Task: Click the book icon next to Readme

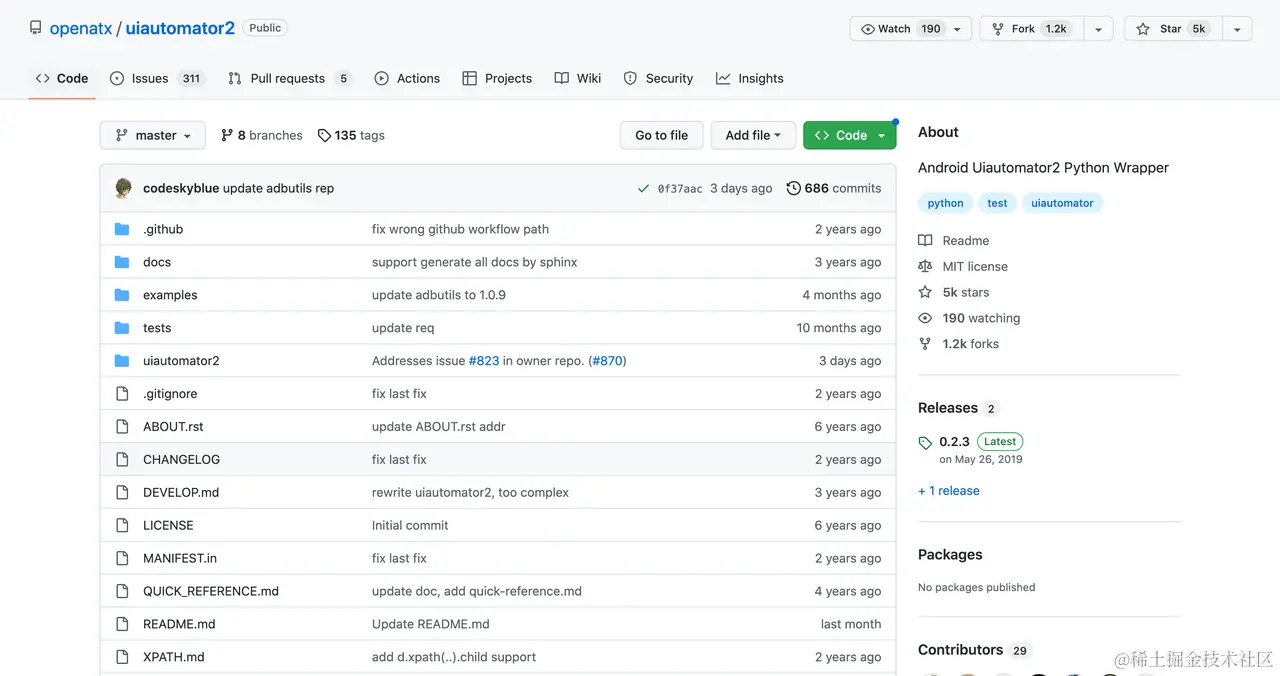Action: (x=925, y=241)
